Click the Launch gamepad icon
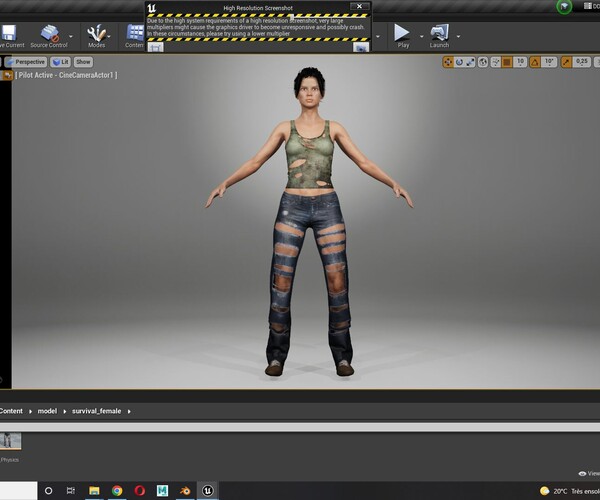Image resolution: width=600 pixels, height=500 pixels. click(x=439, y=33)
